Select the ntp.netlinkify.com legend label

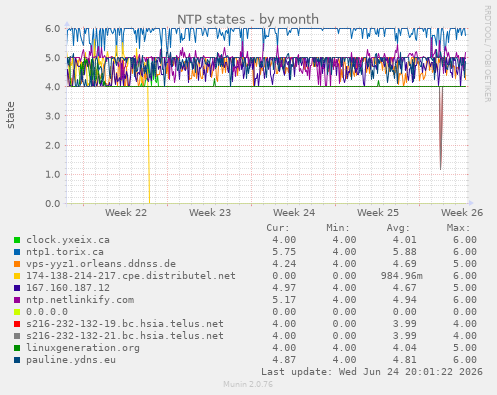pyautogui.click(x=80, y=300)
